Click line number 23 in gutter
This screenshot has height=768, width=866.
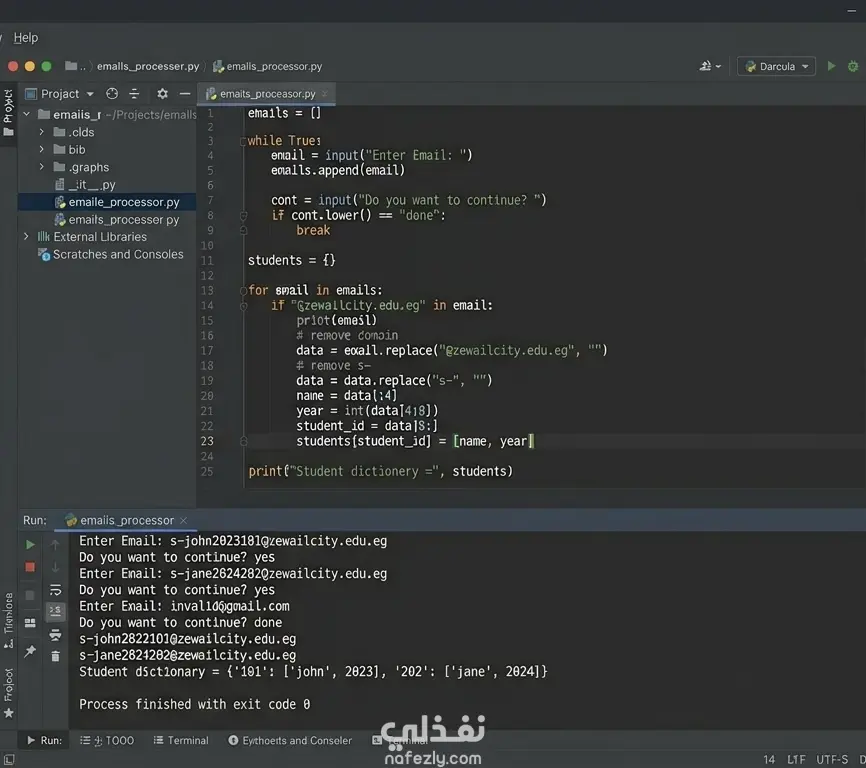tap(207, 441)
